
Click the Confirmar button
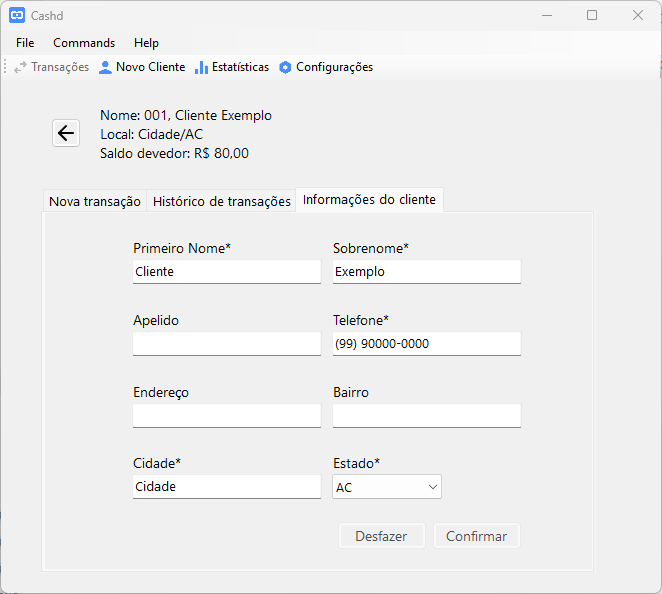click(477, 536)
